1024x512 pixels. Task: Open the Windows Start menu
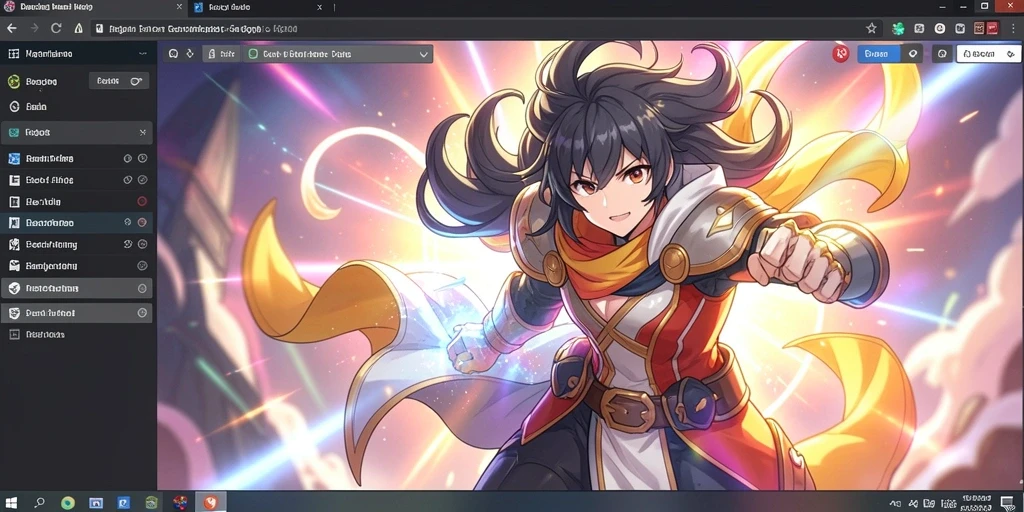12,502
